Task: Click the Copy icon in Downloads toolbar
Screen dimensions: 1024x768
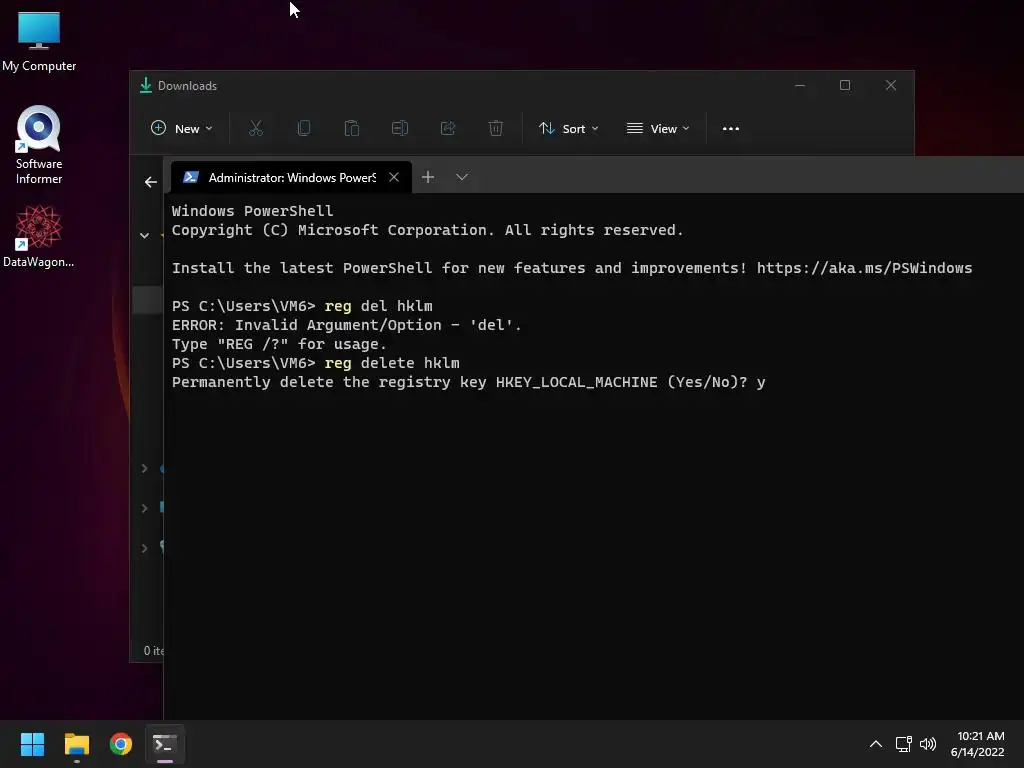Action: (x=304, y=128)
